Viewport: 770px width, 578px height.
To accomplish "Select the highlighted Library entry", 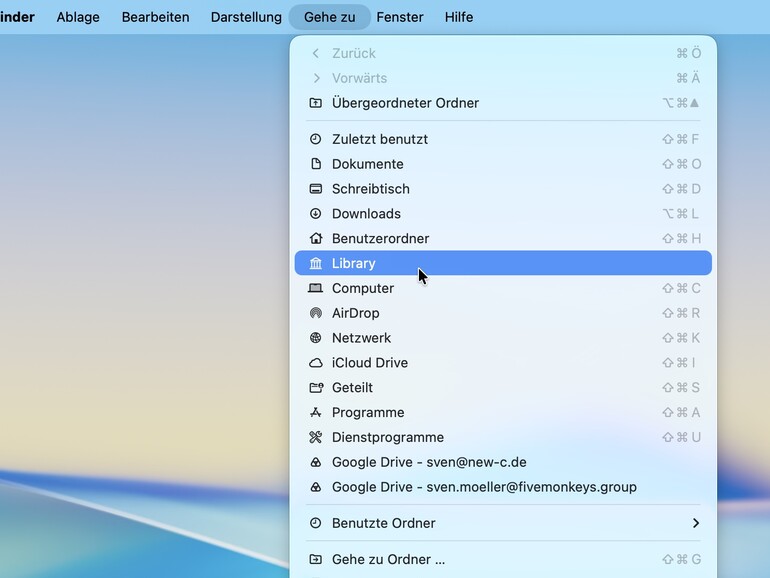I will [503, 263].
